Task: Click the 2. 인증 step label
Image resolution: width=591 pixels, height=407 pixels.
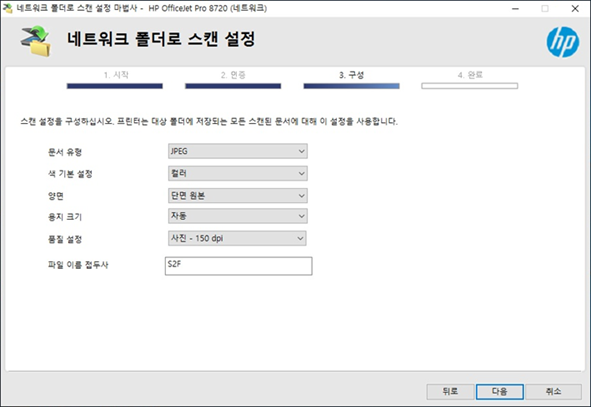Action: pos(233,75)
